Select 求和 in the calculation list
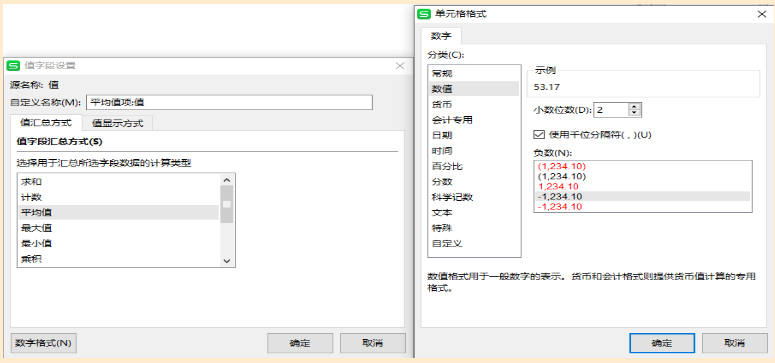The width and height of the screenshot is (775, 363). (x=118, y=182)
